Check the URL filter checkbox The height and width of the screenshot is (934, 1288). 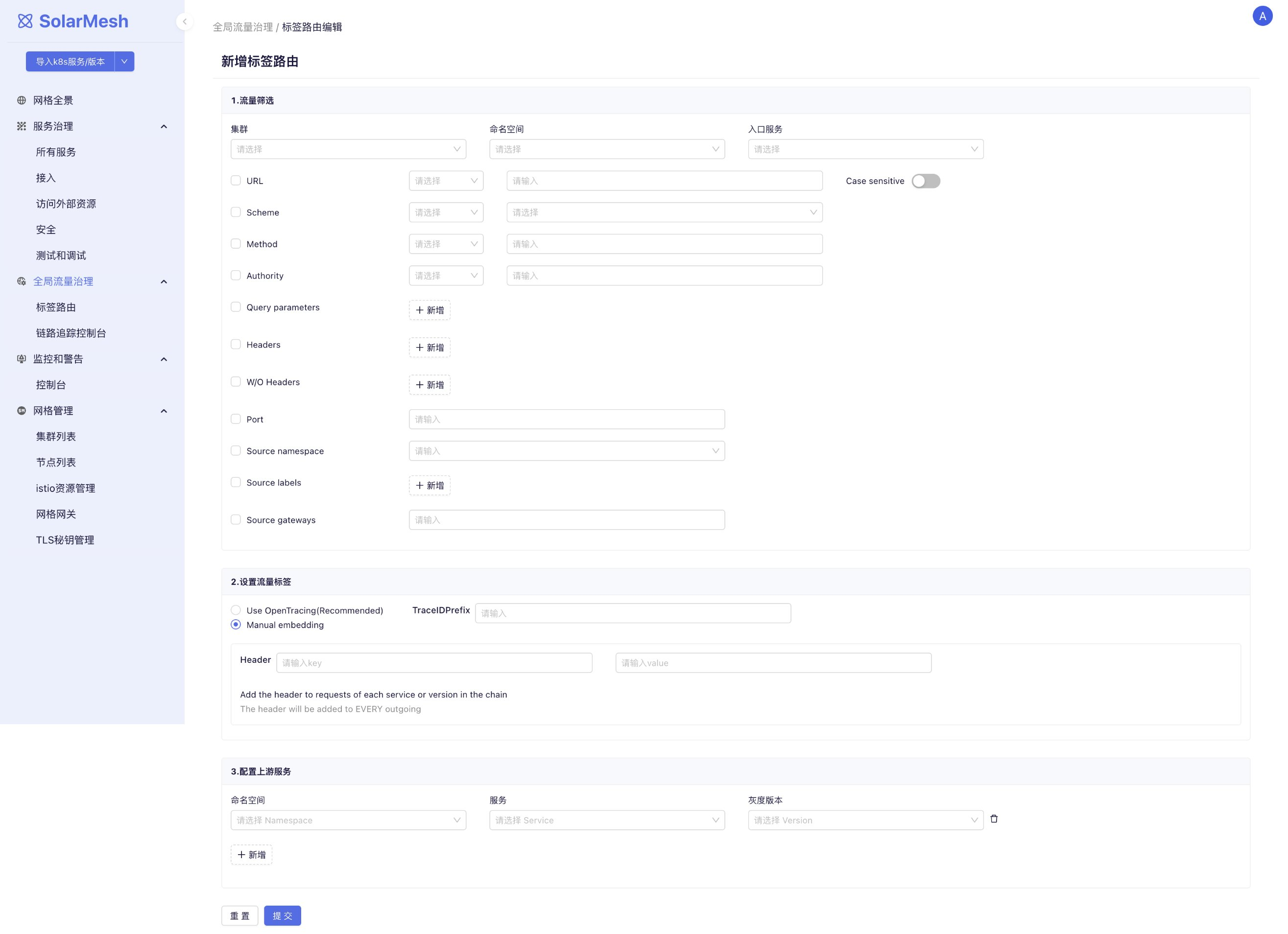pos(236,181)
